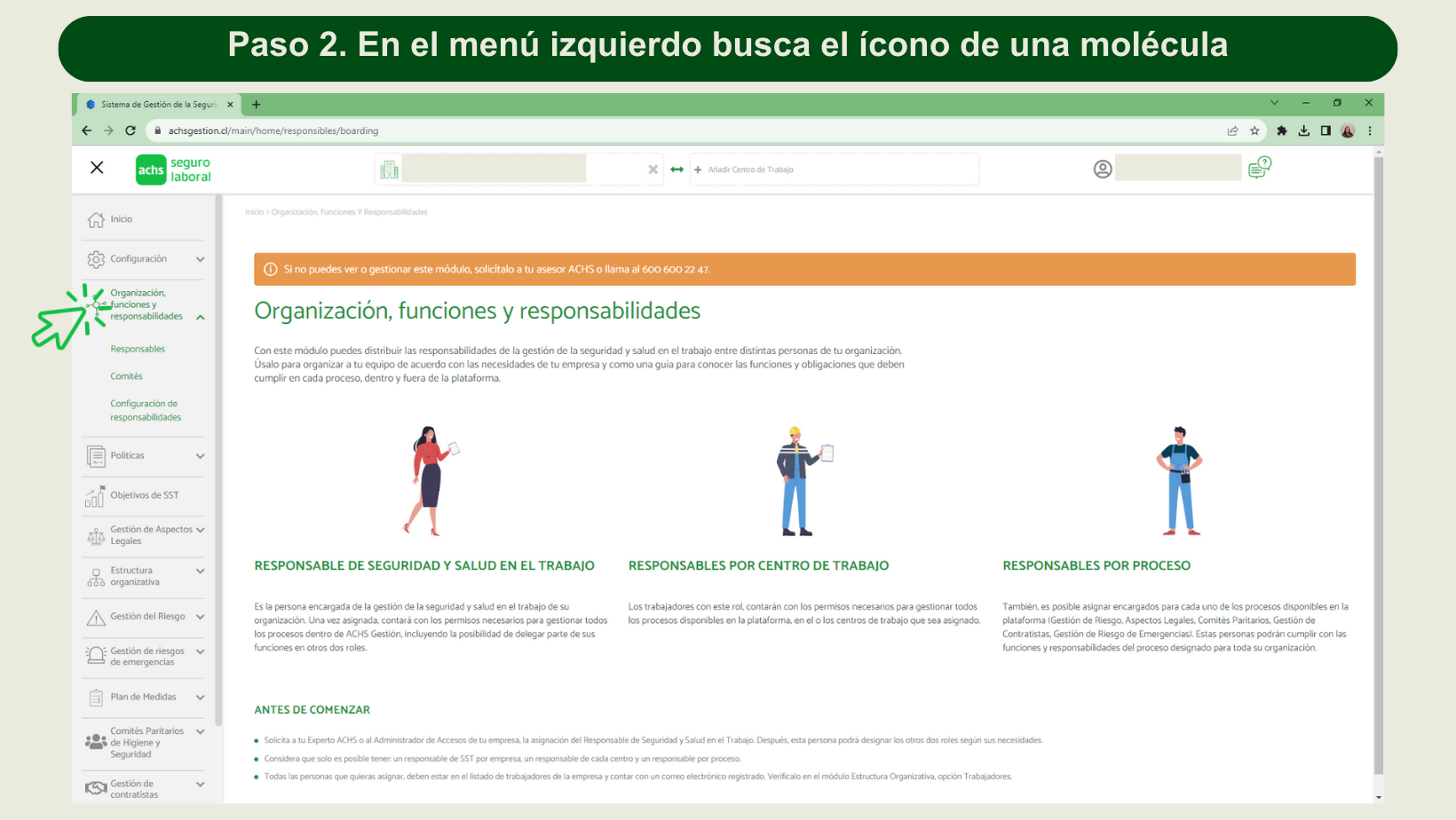1456x820 pixels.
Task: Collapse the Organización, funciones y responsabilidades section
Action: tap(201, 317)
